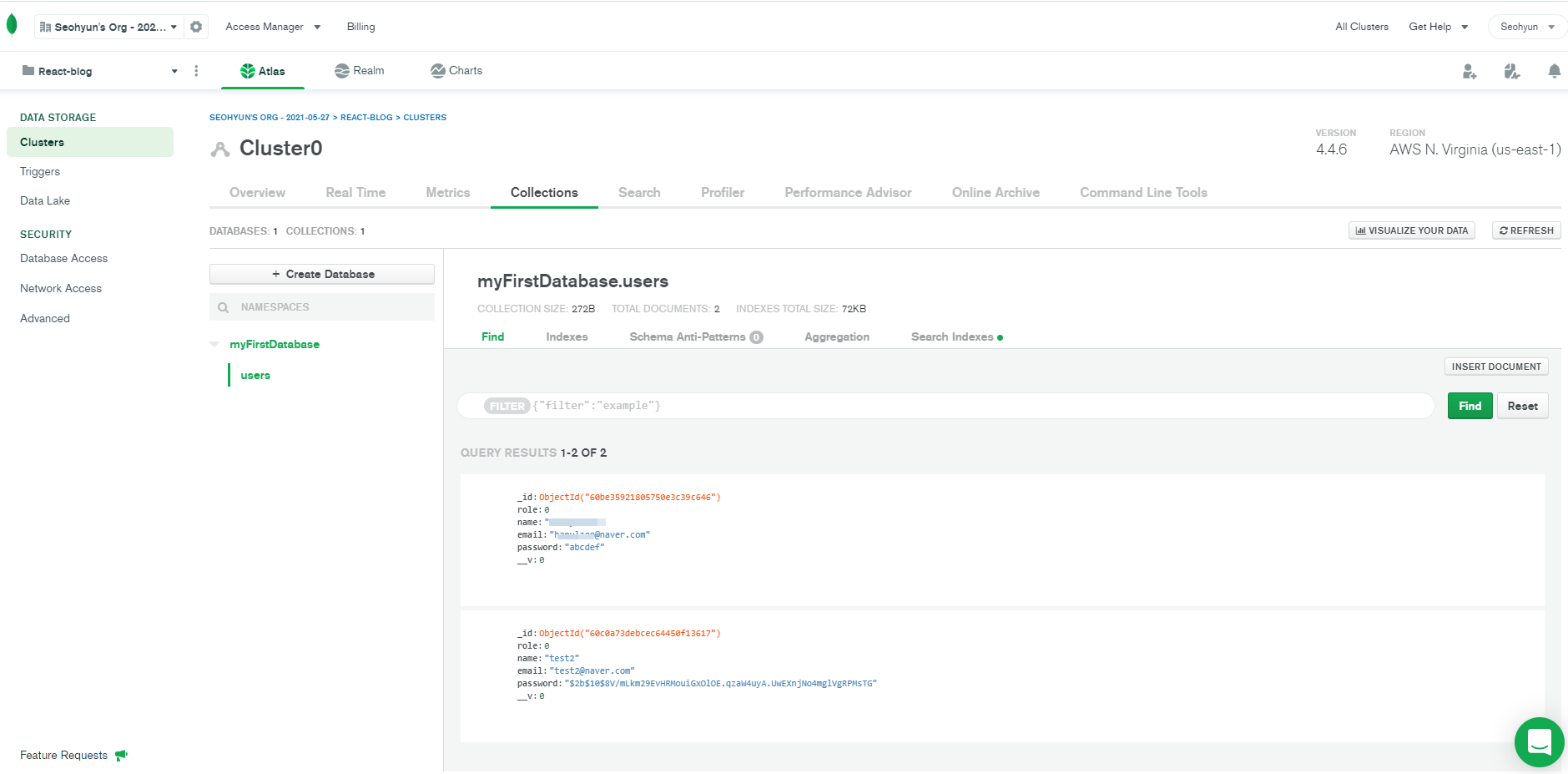
Task: Select the myFirstDatabase database
Action: pyautogui.click(x=275, y=344)
